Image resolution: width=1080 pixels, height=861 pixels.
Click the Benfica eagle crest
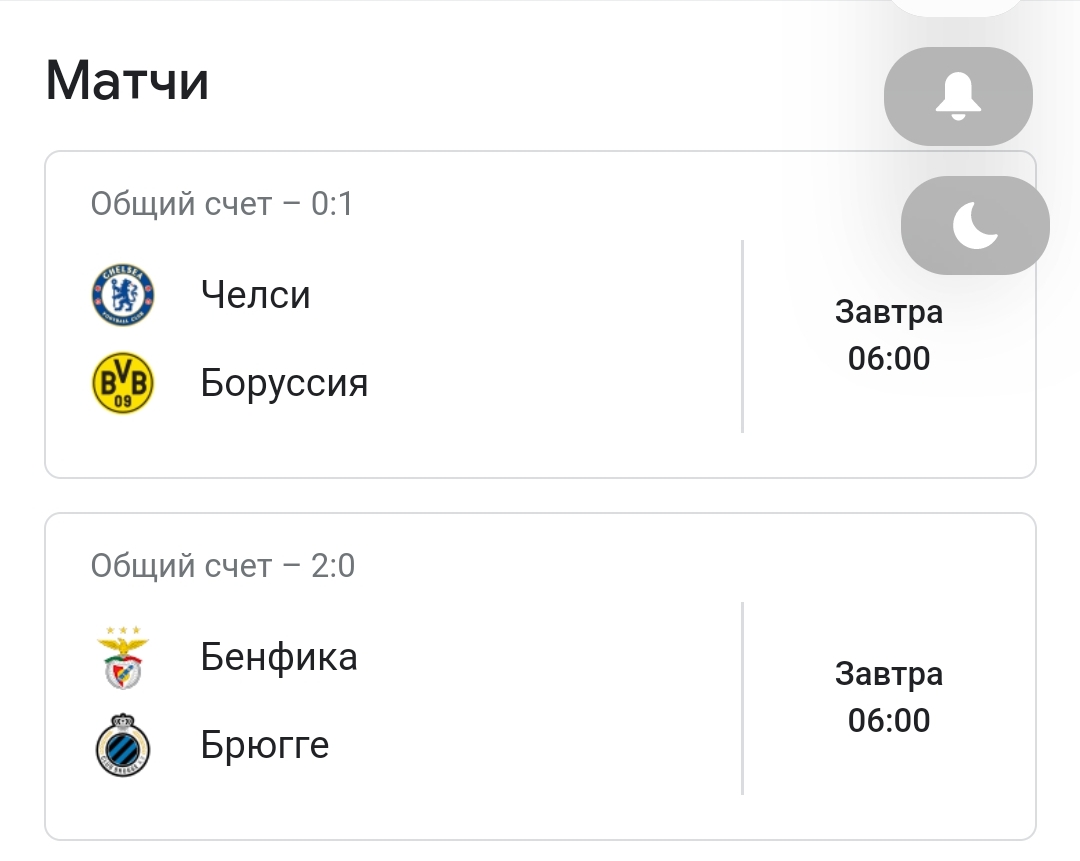click(123, 657)
